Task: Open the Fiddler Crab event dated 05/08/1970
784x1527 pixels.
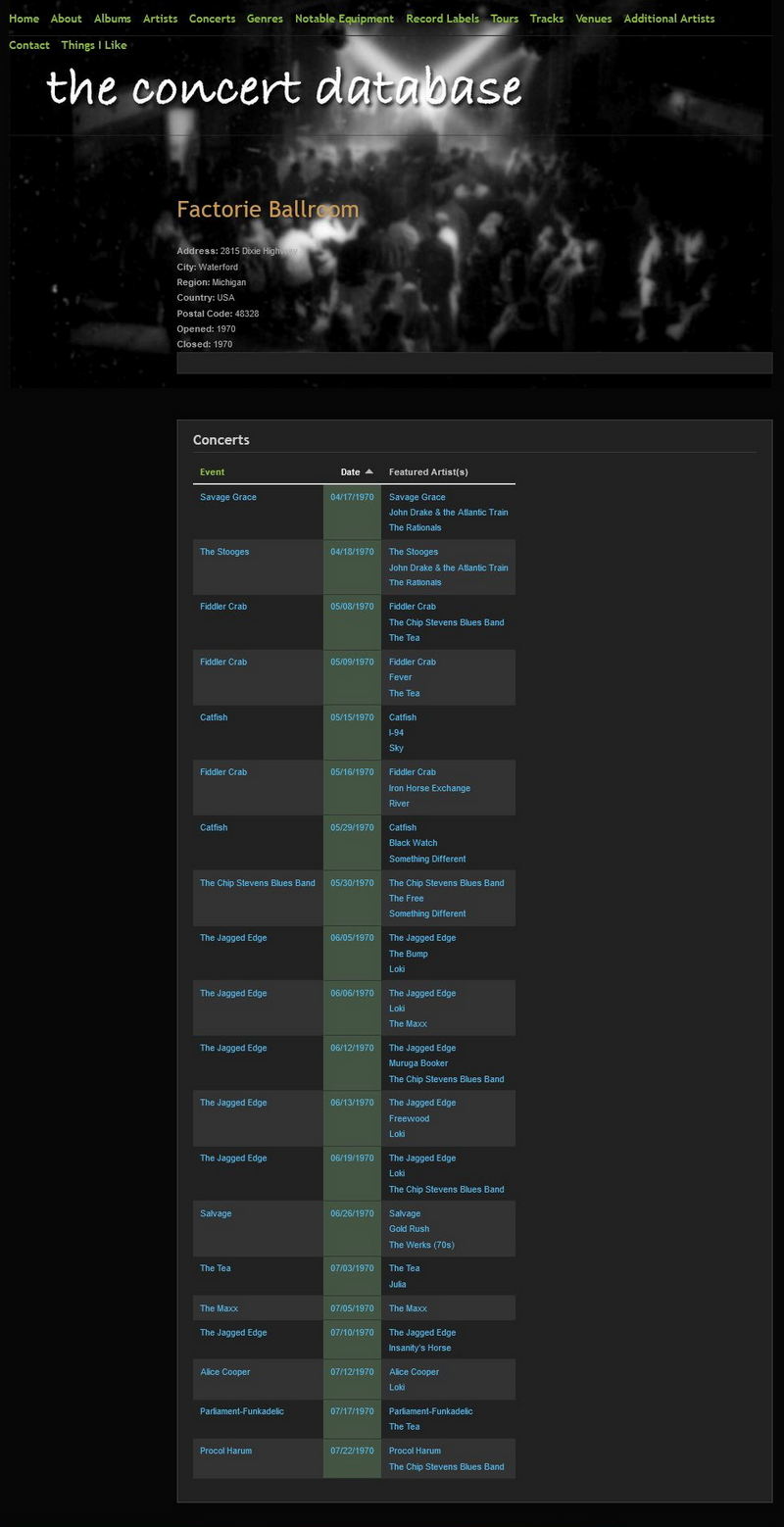Action: pyautogui.click(x=223, y=606)
